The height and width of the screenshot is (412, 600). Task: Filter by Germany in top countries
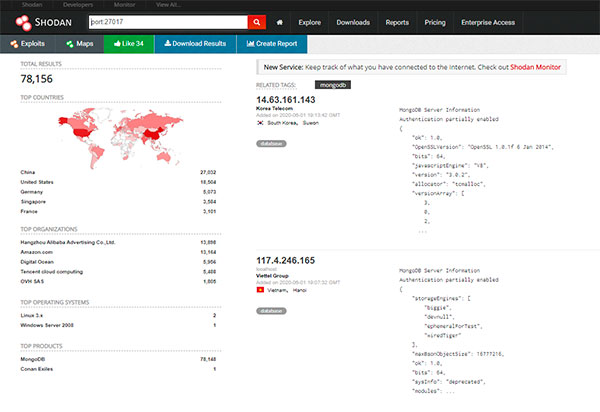(32, 192)
